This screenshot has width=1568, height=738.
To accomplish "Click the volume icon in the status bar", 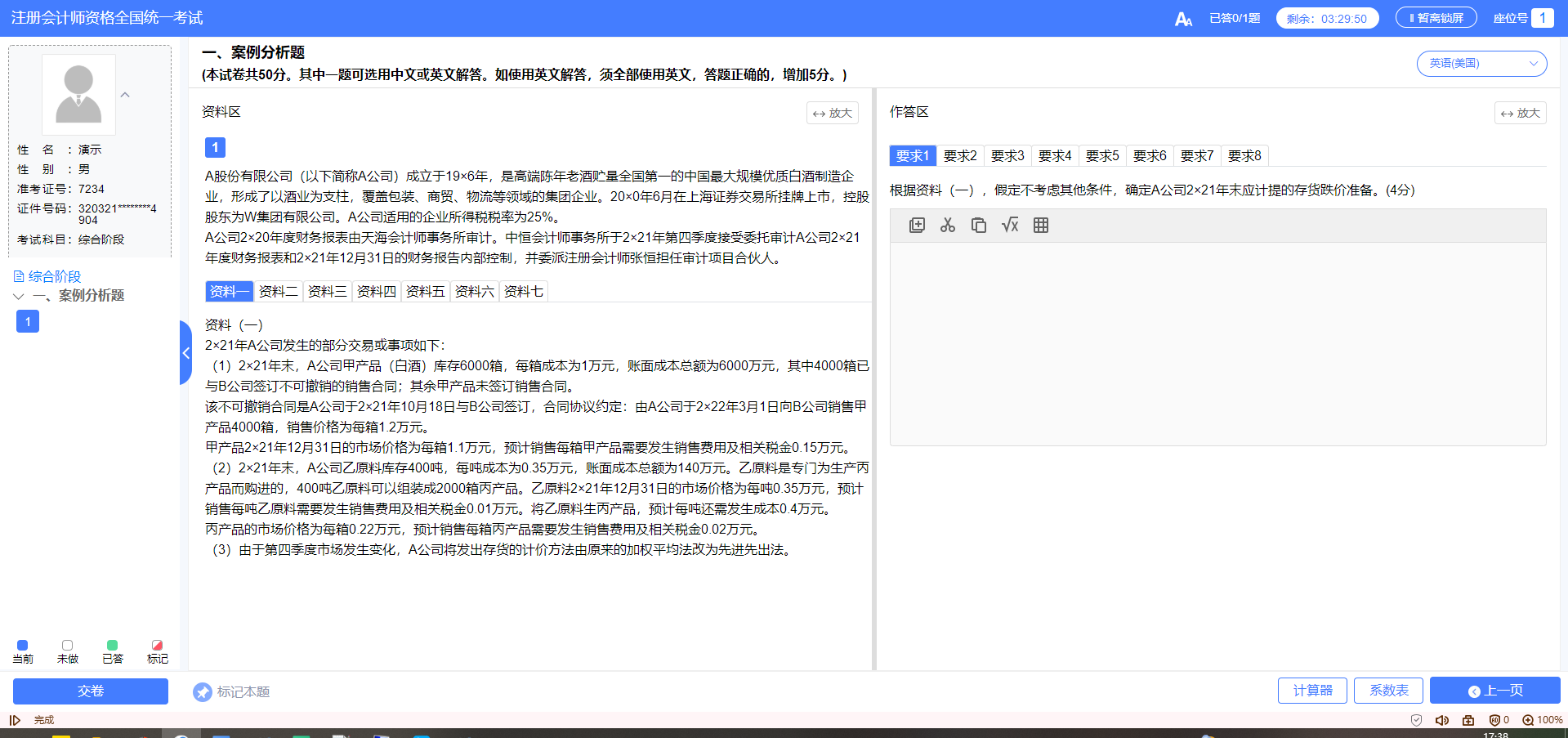I will pos(1441,719).
